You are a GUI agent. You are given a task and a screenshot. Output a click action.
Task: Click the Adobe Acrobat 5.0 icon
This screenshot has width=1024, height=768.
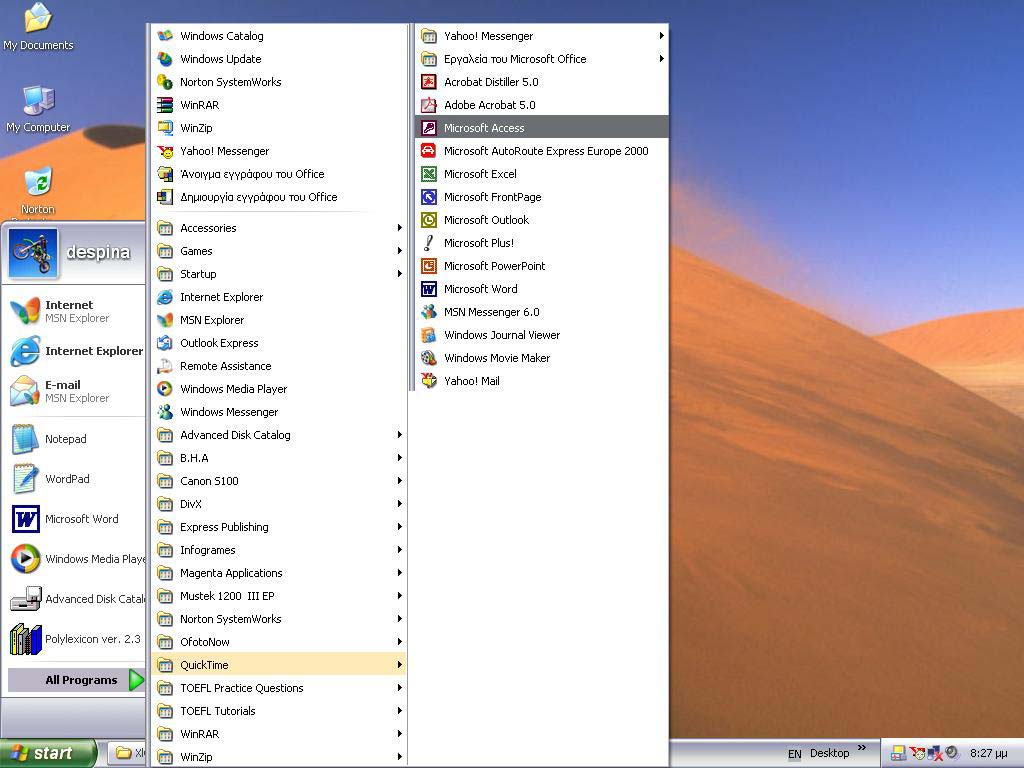(x=428, y=104)
